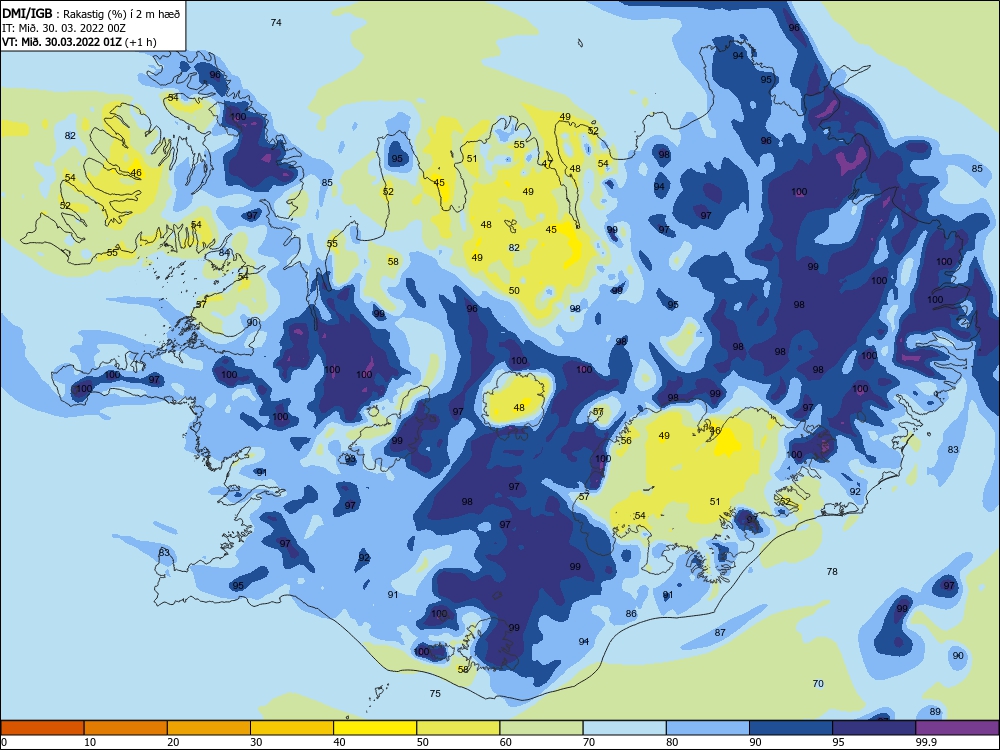This screenshot has height=750, width=1000.
Task: Click the pale blue 70–80 legend swatch
Action: [625, 728]
